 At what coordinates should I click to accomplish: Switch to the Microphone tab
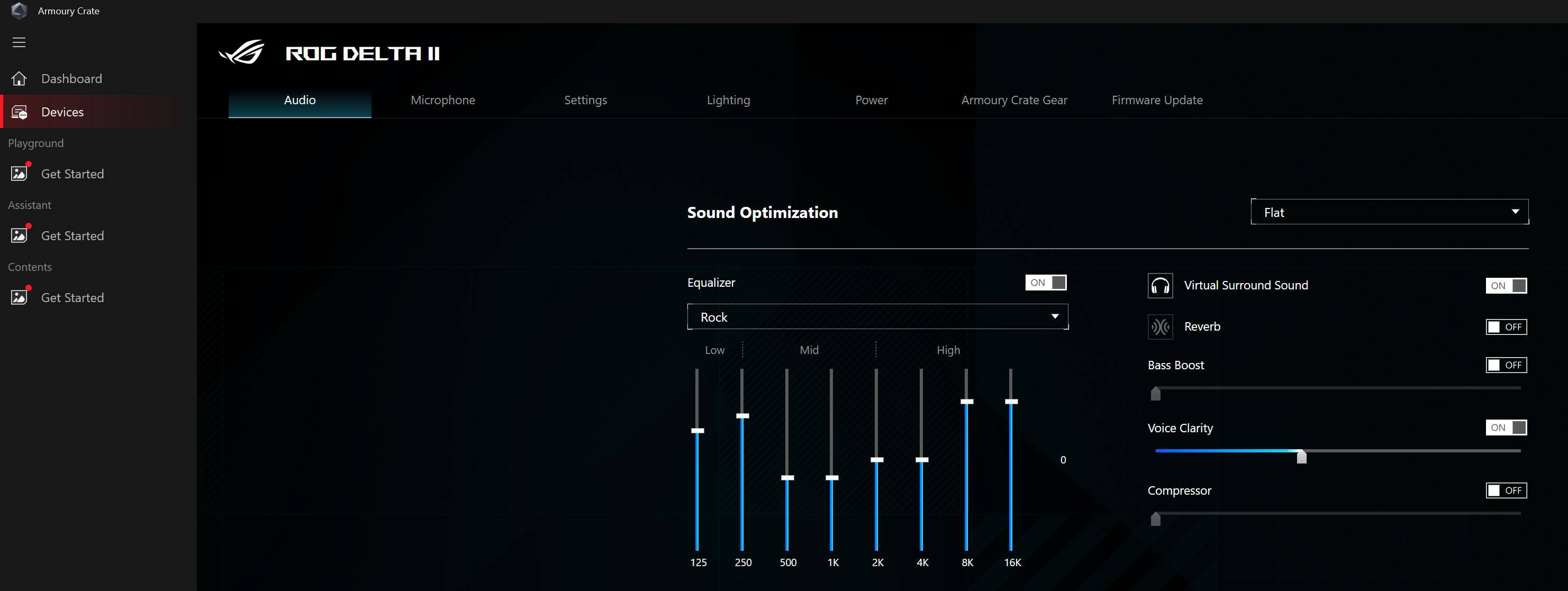(442, 100)
